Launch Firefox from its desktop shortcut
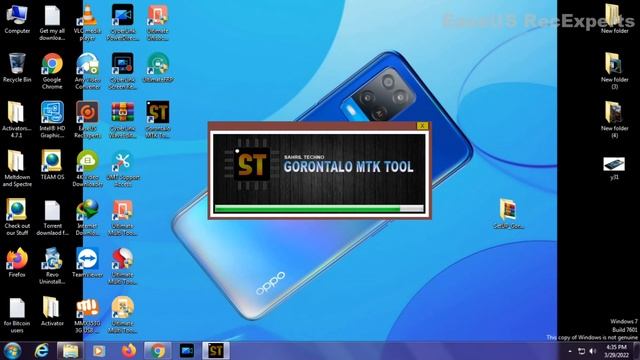The height and width of the screenshot is (360, 640). 17,262
